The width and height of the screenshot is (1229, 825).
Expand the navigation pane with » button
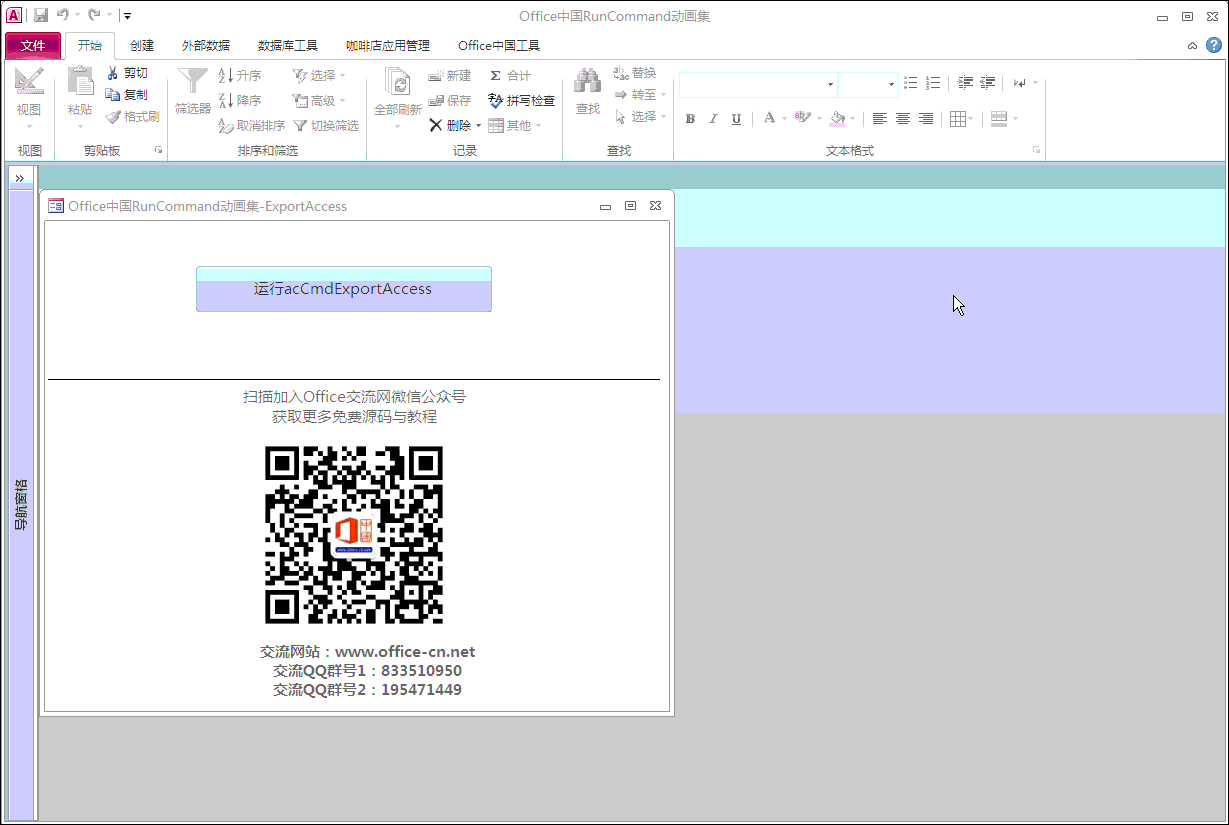coord(19,178)
